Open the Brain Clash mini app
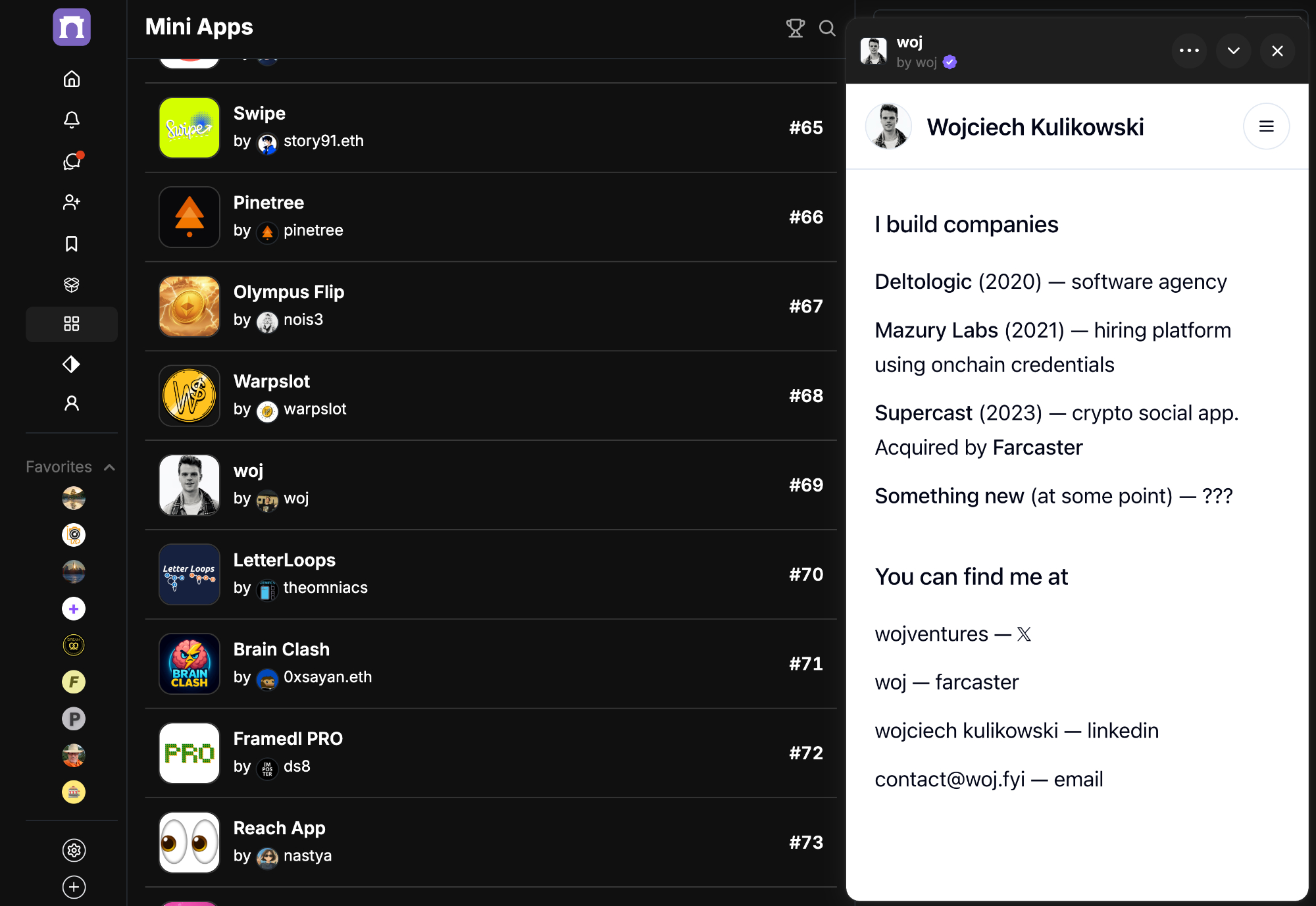The height and width of the screenshot is (906, 1316). coord(282,649)
